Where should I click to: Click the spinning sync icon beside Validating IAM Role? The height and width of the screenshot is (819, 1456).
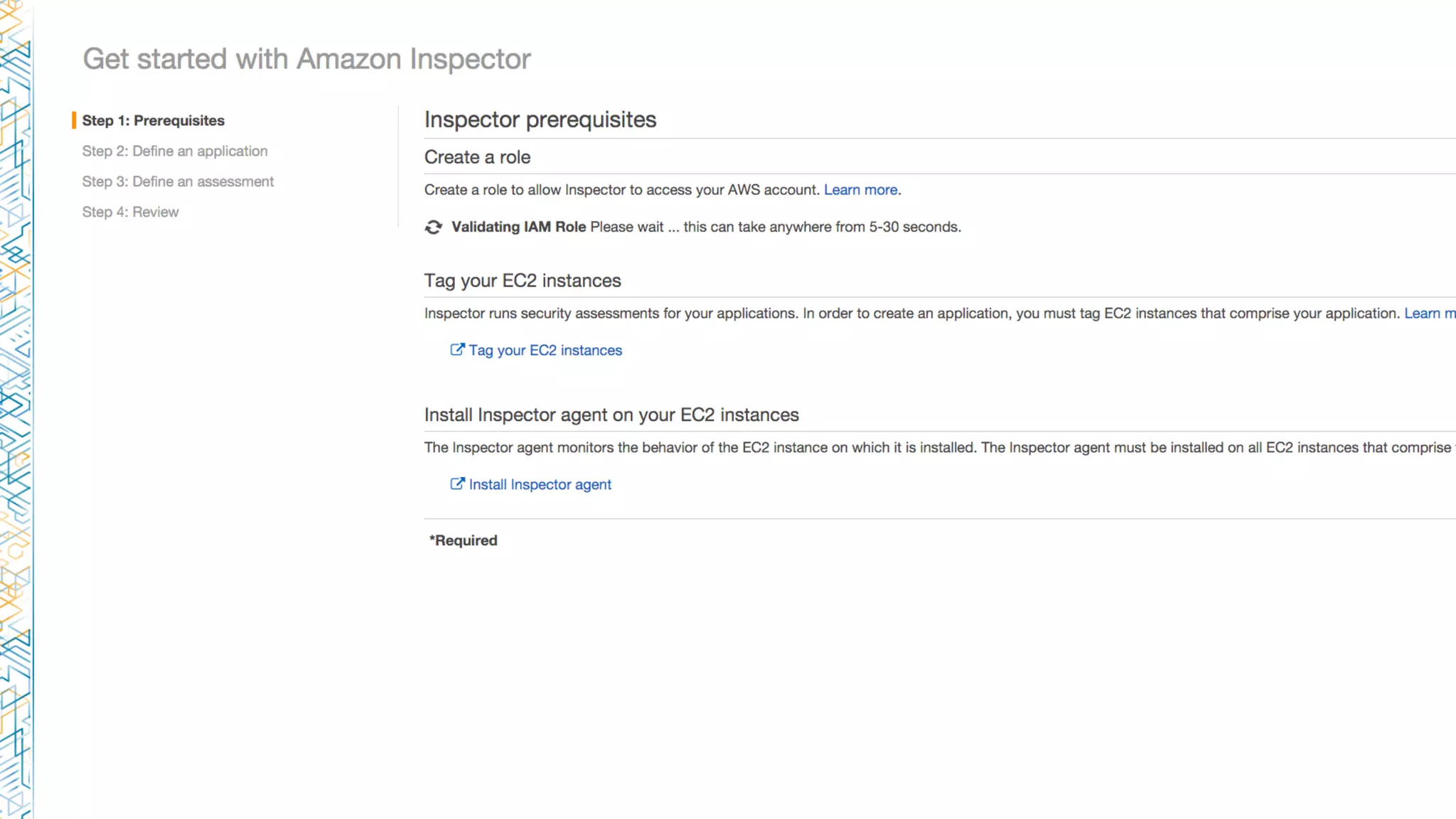click(433, 227)
